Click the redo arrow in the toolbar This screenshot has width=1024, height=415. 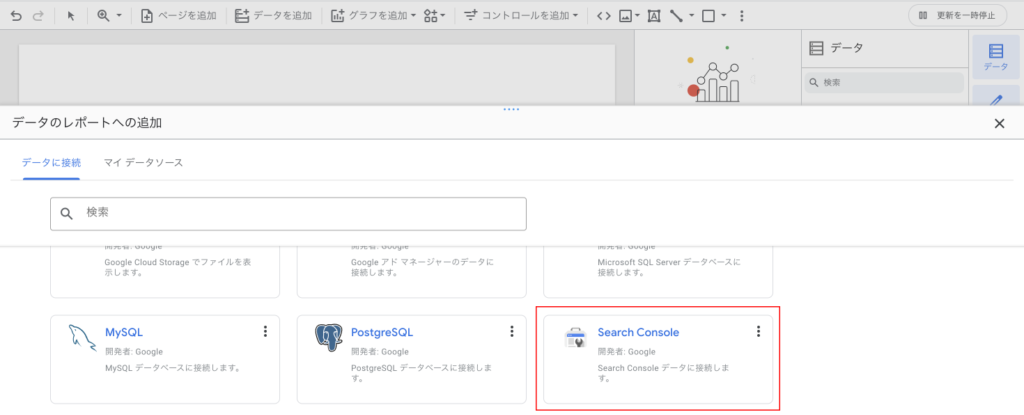[38, 16]
